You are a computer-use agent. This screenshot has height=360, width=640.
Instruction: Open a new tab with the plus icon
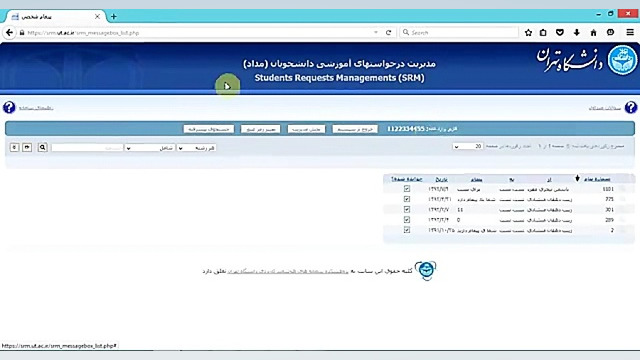point(113,16)
